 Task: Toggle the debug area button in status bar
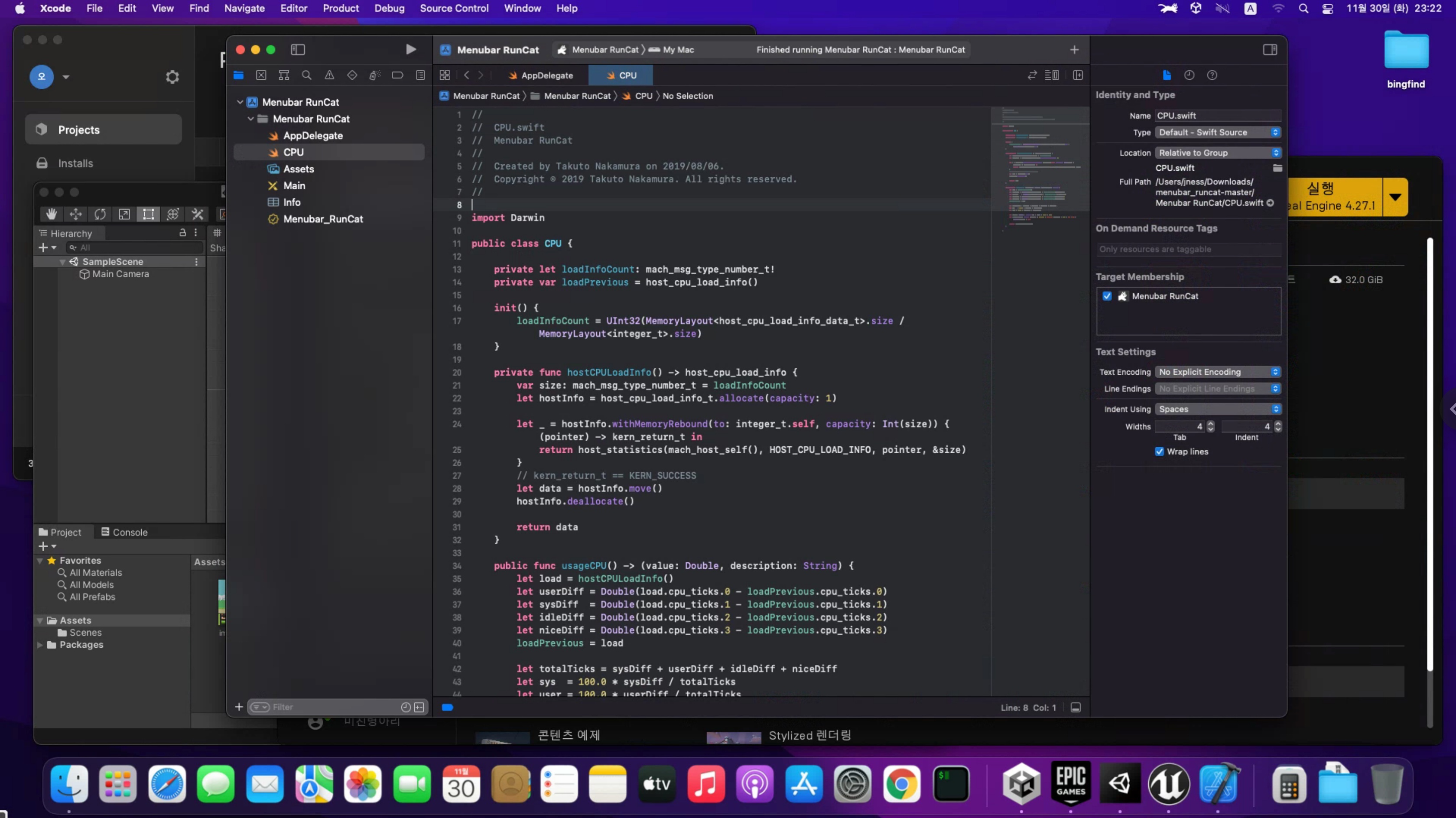point(1076,708)
